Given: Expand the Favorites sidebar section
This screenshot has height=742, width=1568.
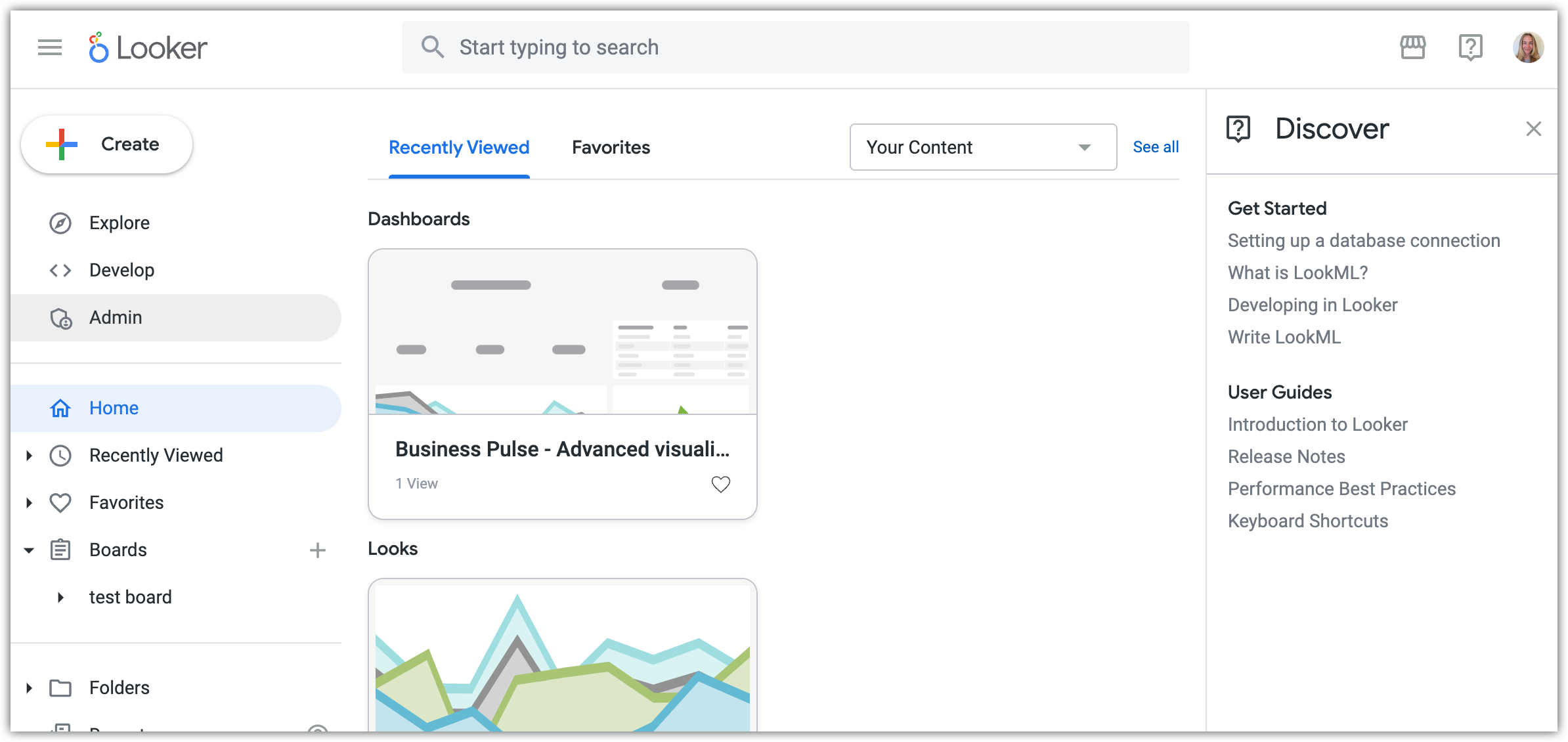Looking at the screenshot, I should [29, 503].
